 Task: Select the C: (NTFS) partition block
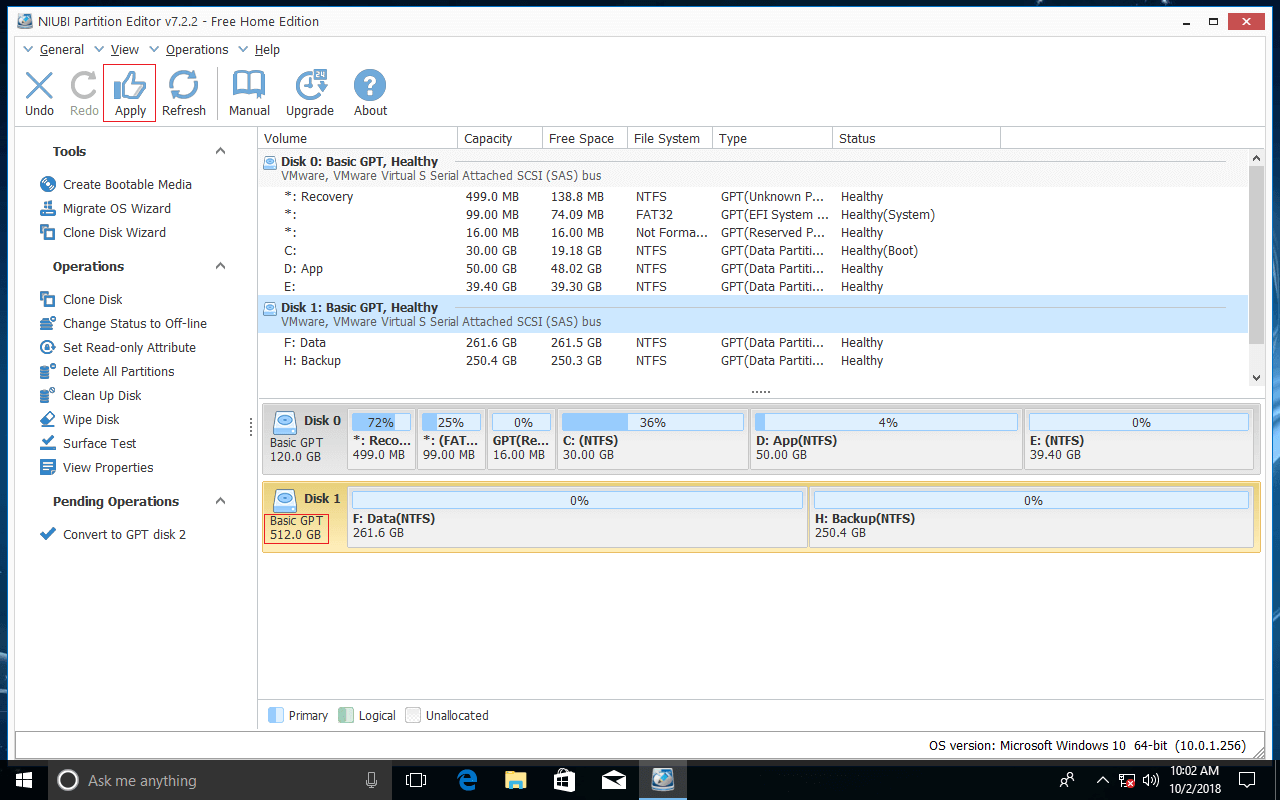pos(652,441)
